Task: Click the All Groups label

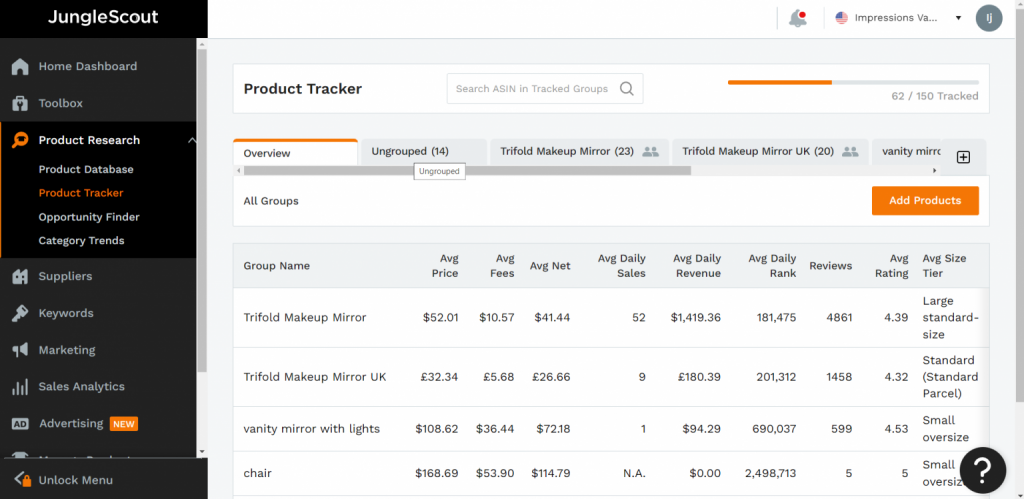Action: click(271, 201)
